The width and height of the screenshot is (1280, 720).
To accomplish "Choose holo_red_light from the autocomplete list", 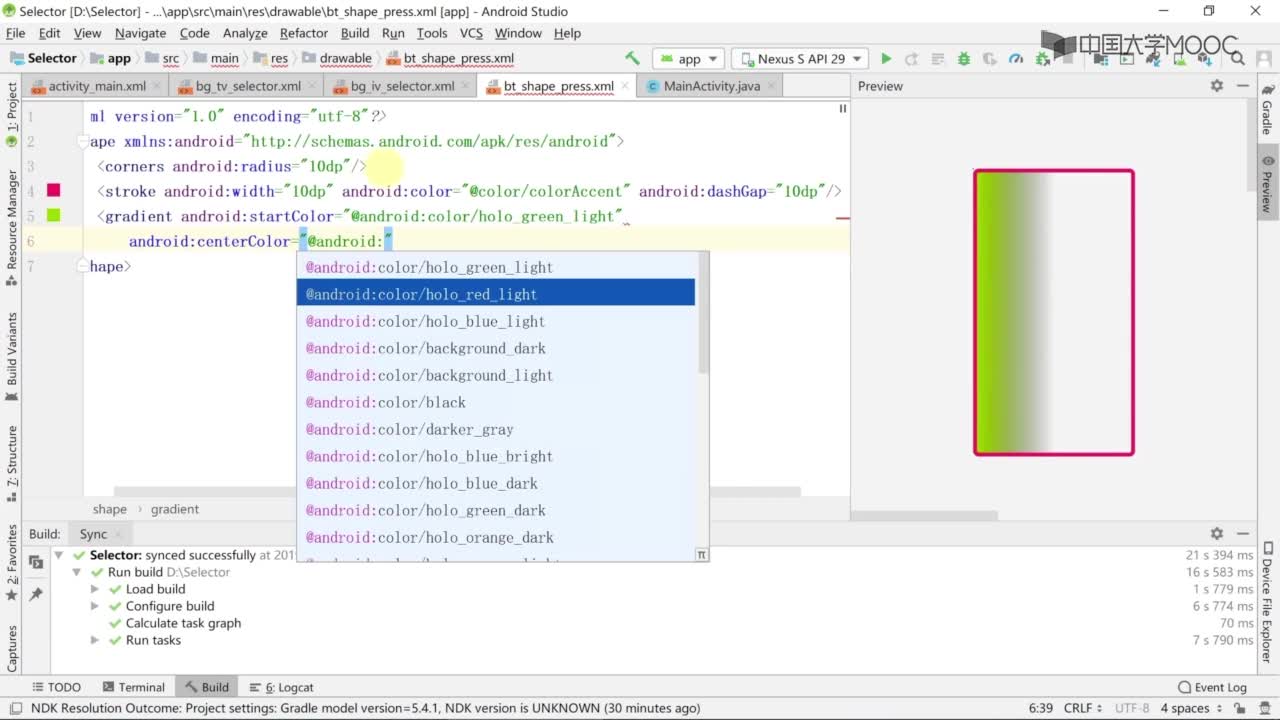I will pos(496,294).
